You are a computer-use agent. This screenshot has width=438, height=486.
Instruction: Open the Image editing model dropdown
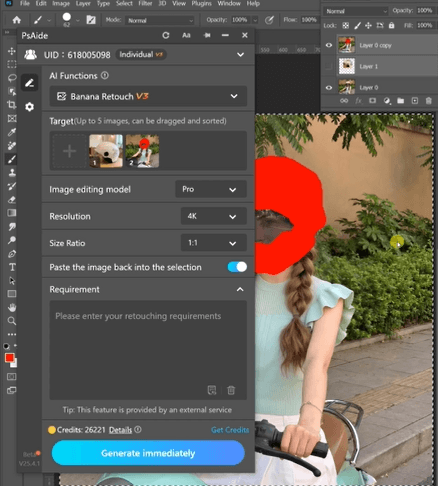[211, 189]
